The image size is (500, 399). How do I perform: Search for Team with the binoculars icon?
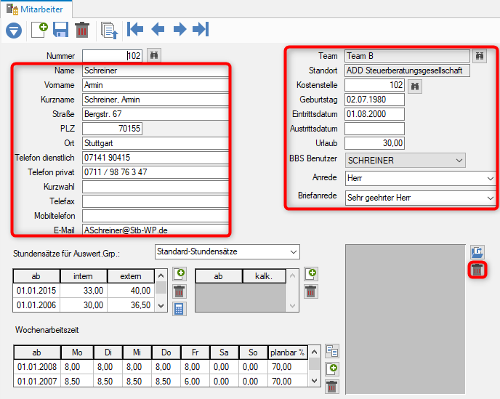pyautogui.click(x=479, y=56)
